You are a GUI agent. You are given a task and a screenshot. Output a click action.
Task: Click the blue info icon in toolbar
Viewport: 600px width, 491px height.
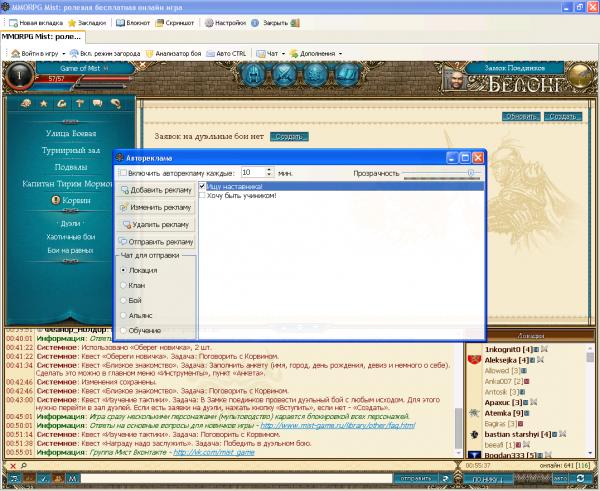point(255,23)
